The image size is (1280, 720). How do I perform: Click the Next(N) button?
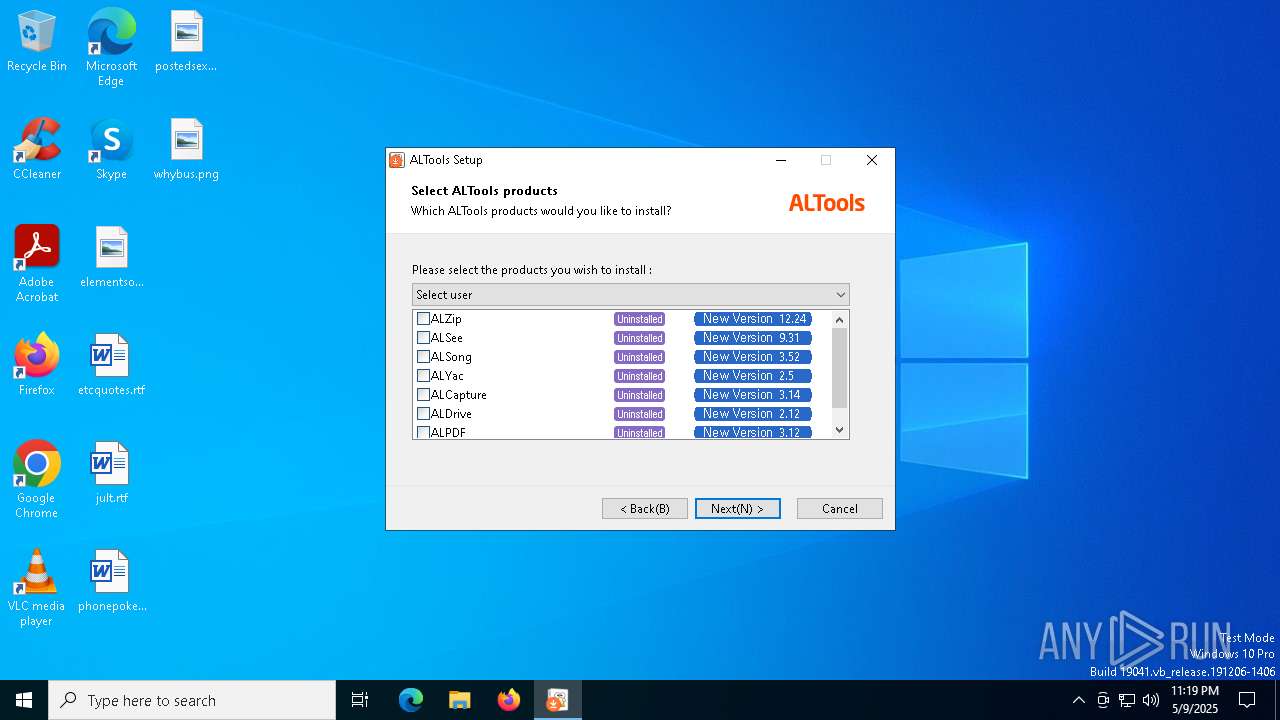tap(738, 509)
